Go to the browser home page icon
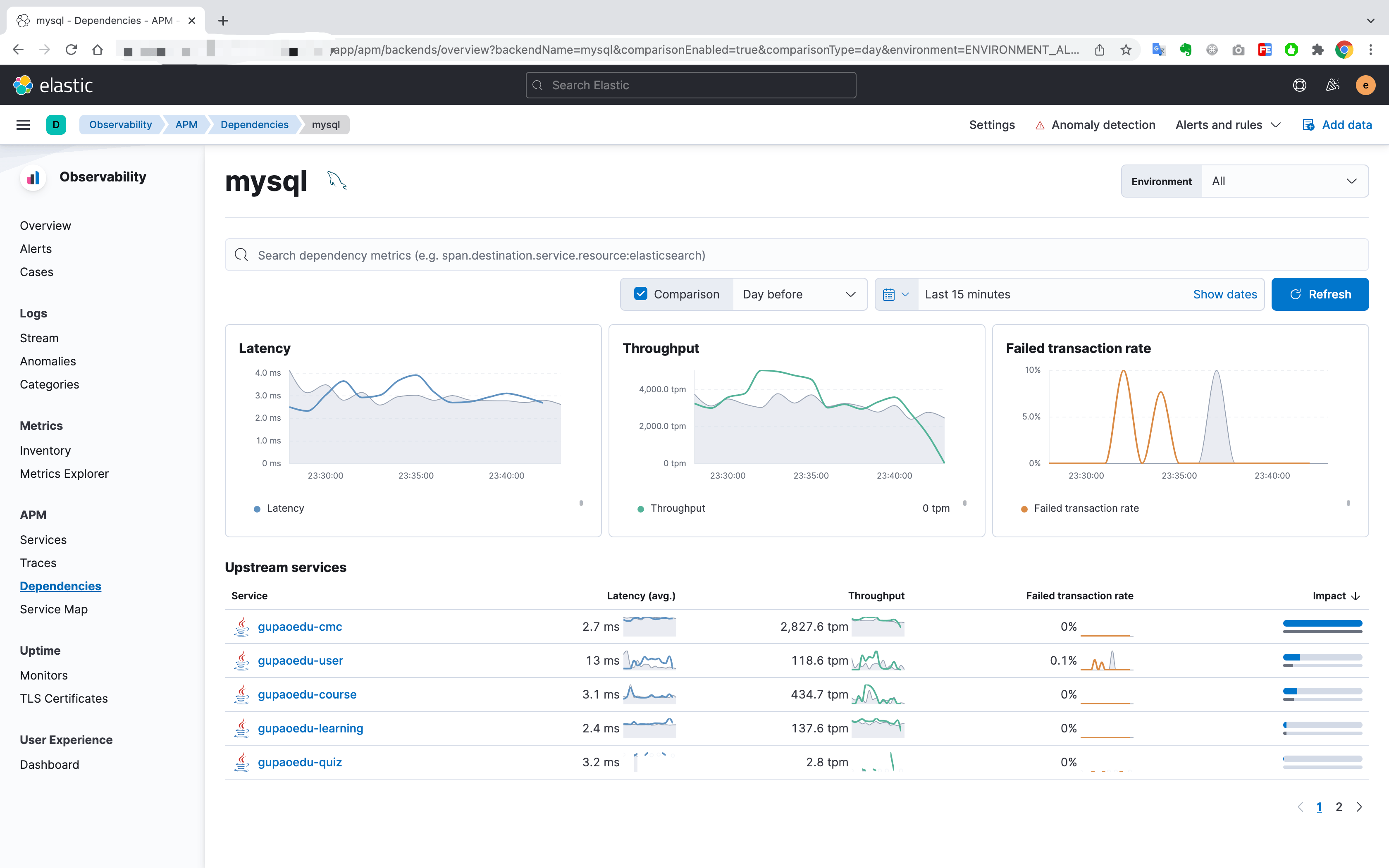Viewport: 1389px width, 868px height. click(x=98, y=50)
